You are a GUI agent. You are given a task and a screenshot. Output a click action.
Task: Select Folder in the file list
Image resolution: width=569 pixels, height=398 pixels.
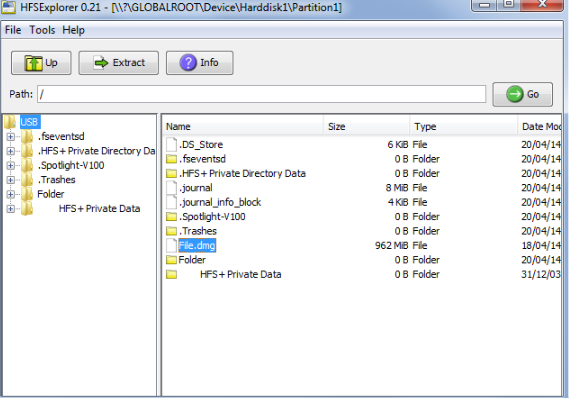[x=192, y=260]
